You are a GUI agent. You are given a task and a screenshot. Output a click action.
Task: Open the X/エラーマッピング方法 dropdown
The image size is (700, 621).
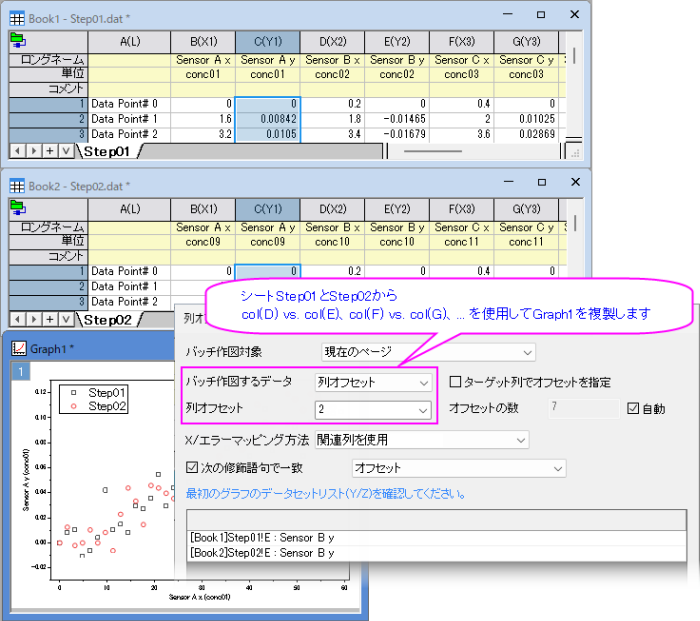coord(422,440)
